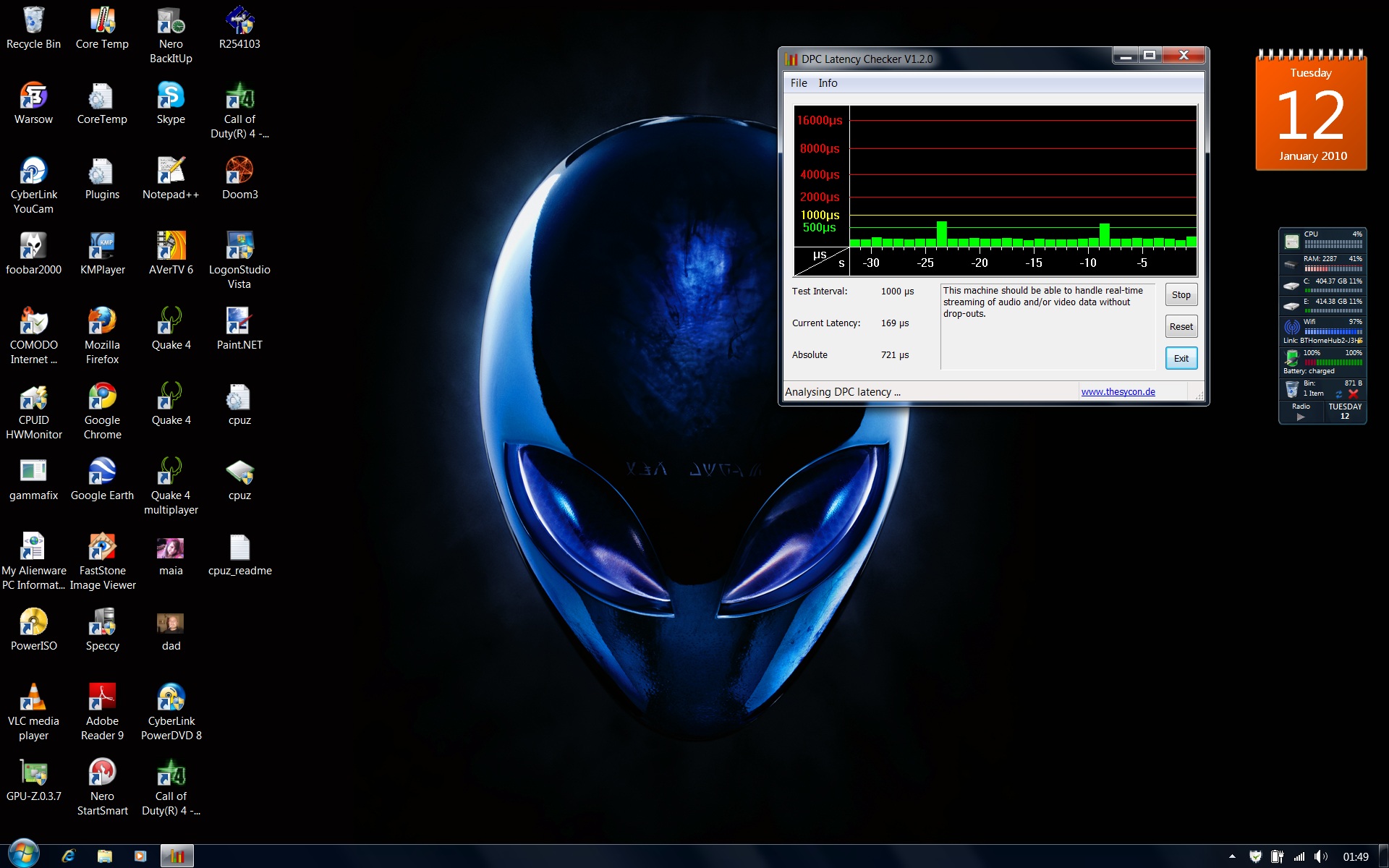Viewport: 1389px width, 868px height.
Task: Select the COMODO Internet Security icon
Action: point(33,337)
